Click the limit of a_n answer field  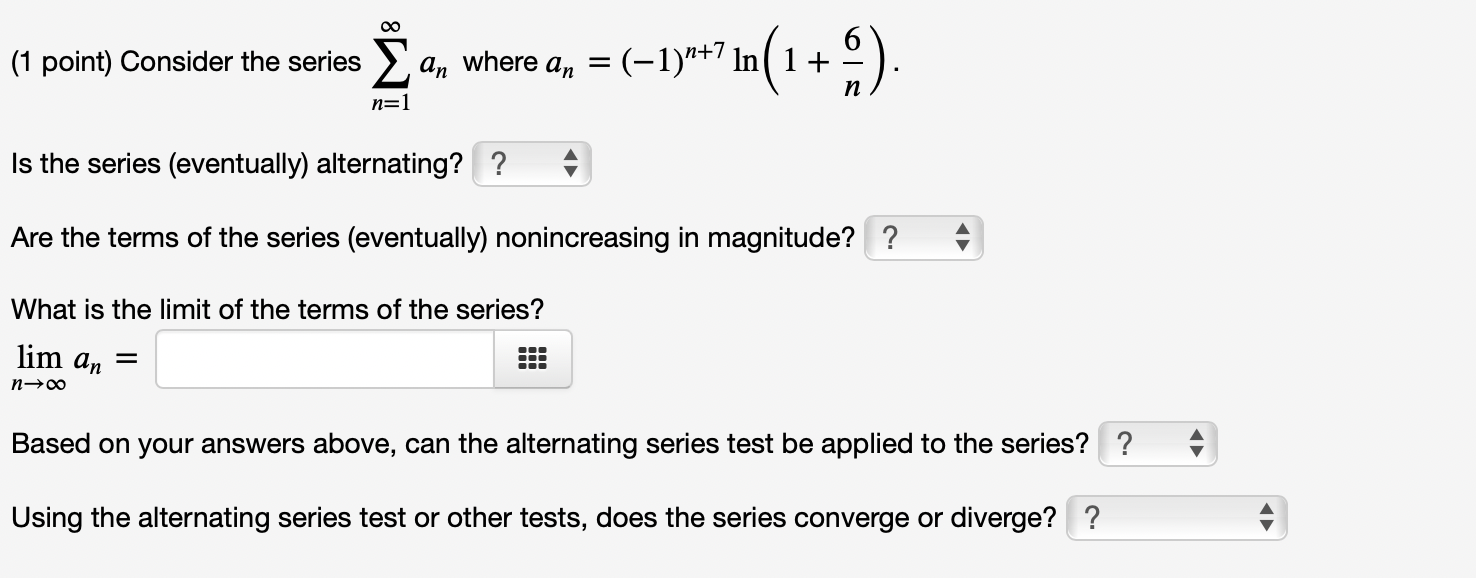(x=325, y=359)
